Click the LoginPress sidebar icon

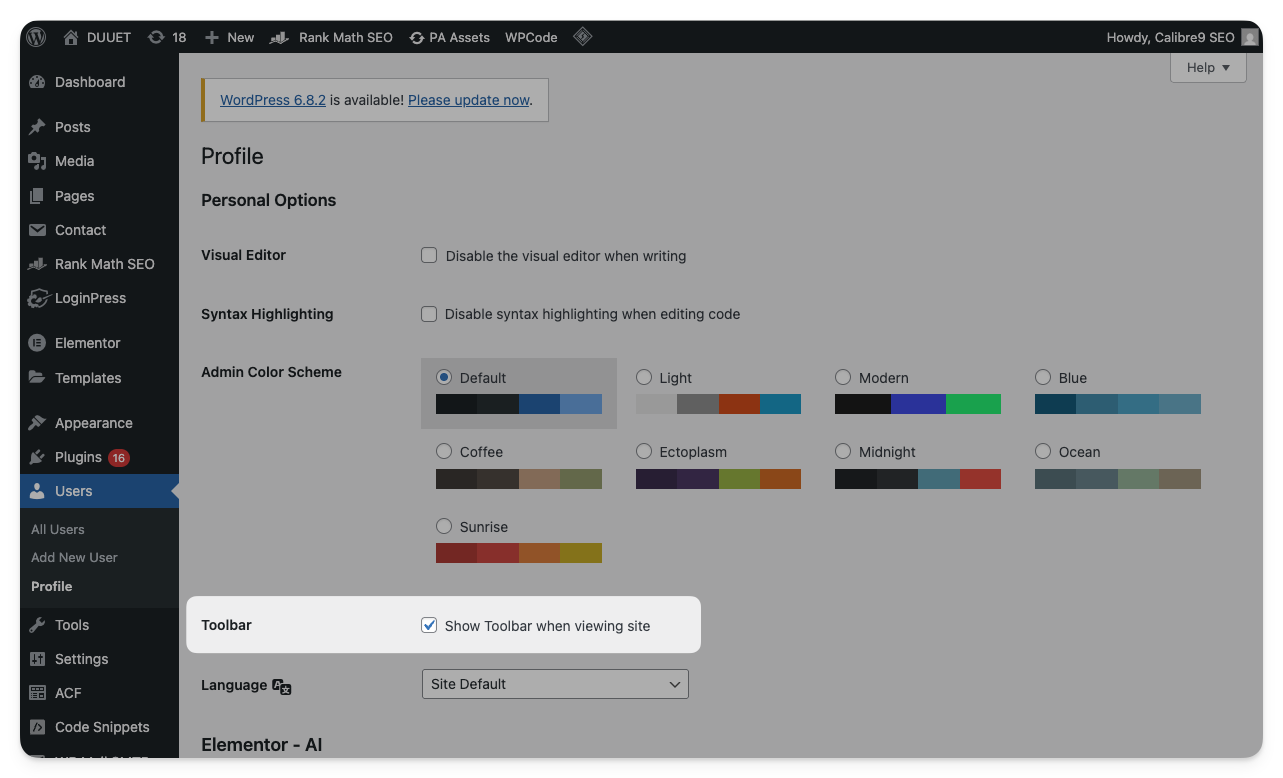(37, 298)
